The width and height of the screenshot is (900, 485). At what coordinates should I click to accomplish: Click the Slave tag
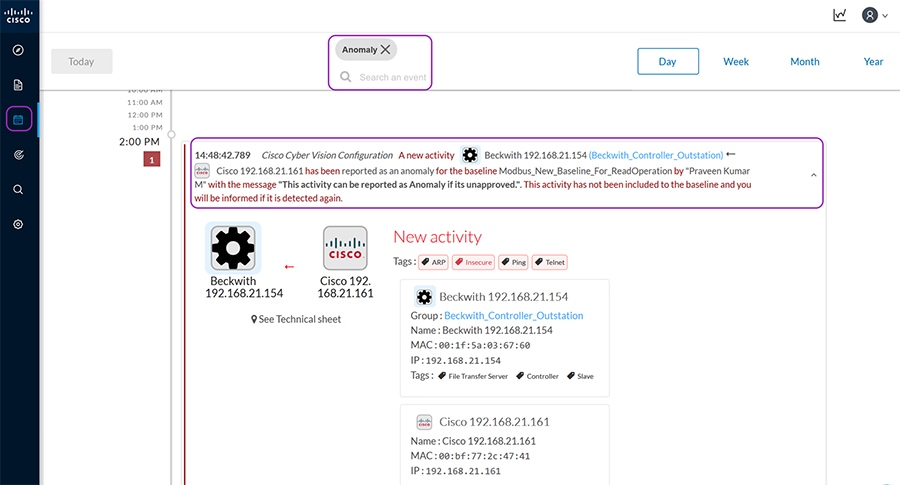click(x=580, y=376)
